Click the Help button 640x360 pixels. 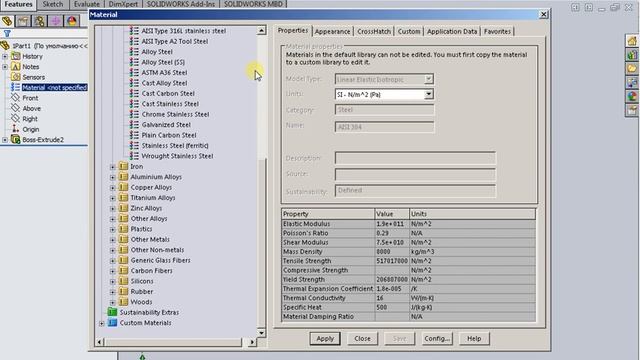tap(474, 338)
